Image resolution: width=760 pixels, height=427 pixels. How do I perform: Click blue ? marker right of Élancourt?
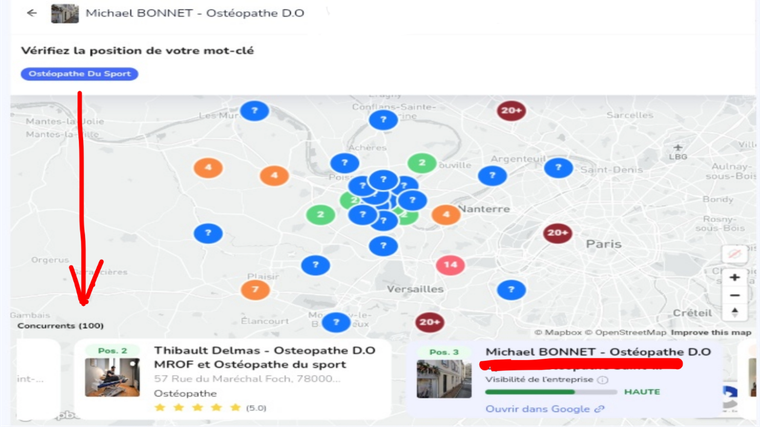(x=336, y=322)
